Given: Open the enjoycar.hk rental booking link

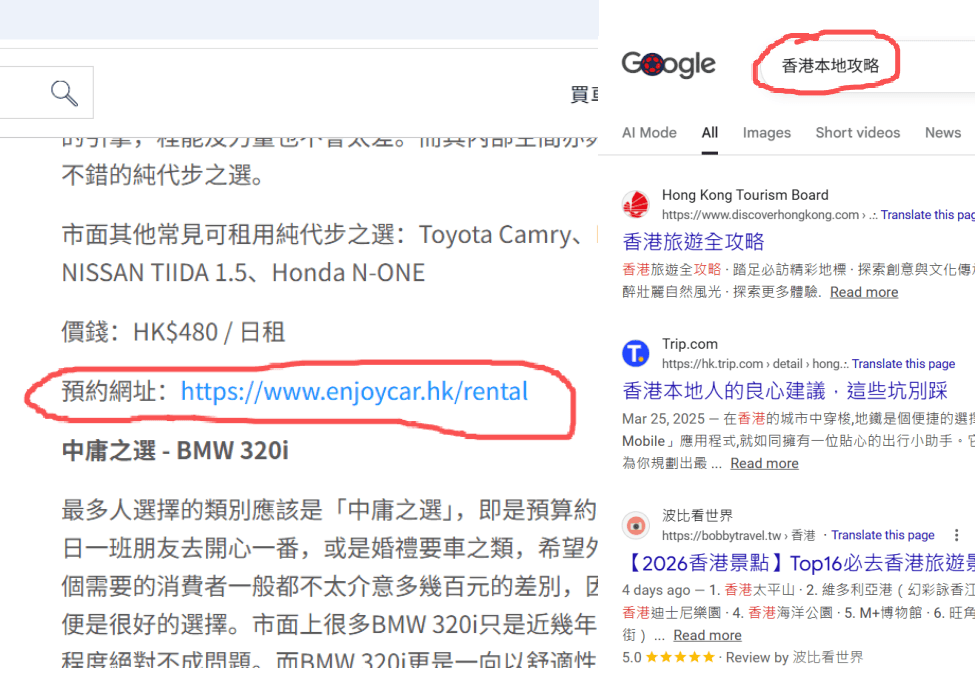Looking at the screenshot, I should [354, 392].
